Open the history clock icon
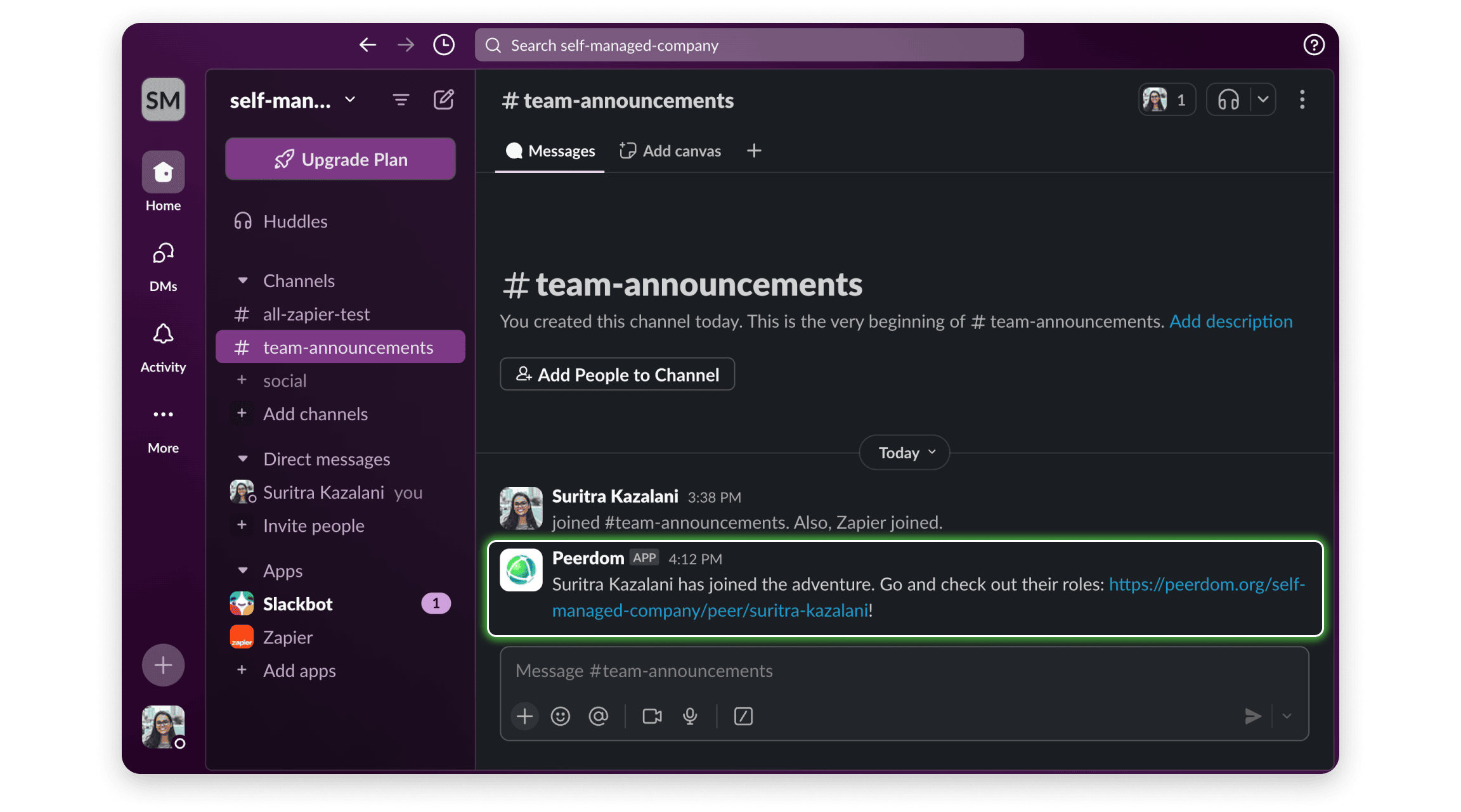 pos(443,45)
